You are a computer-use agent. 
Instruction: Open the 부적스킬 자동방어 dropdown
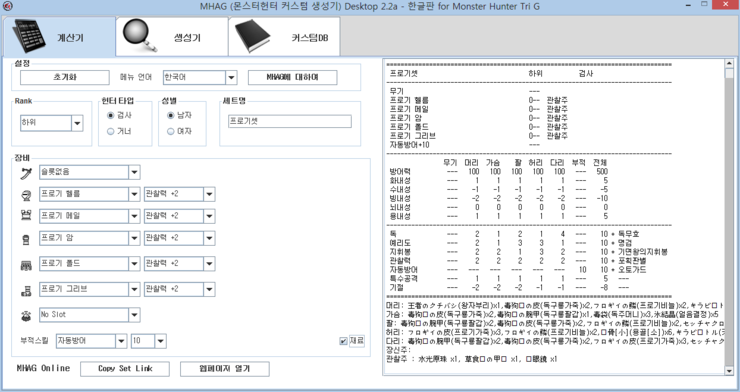121,341
